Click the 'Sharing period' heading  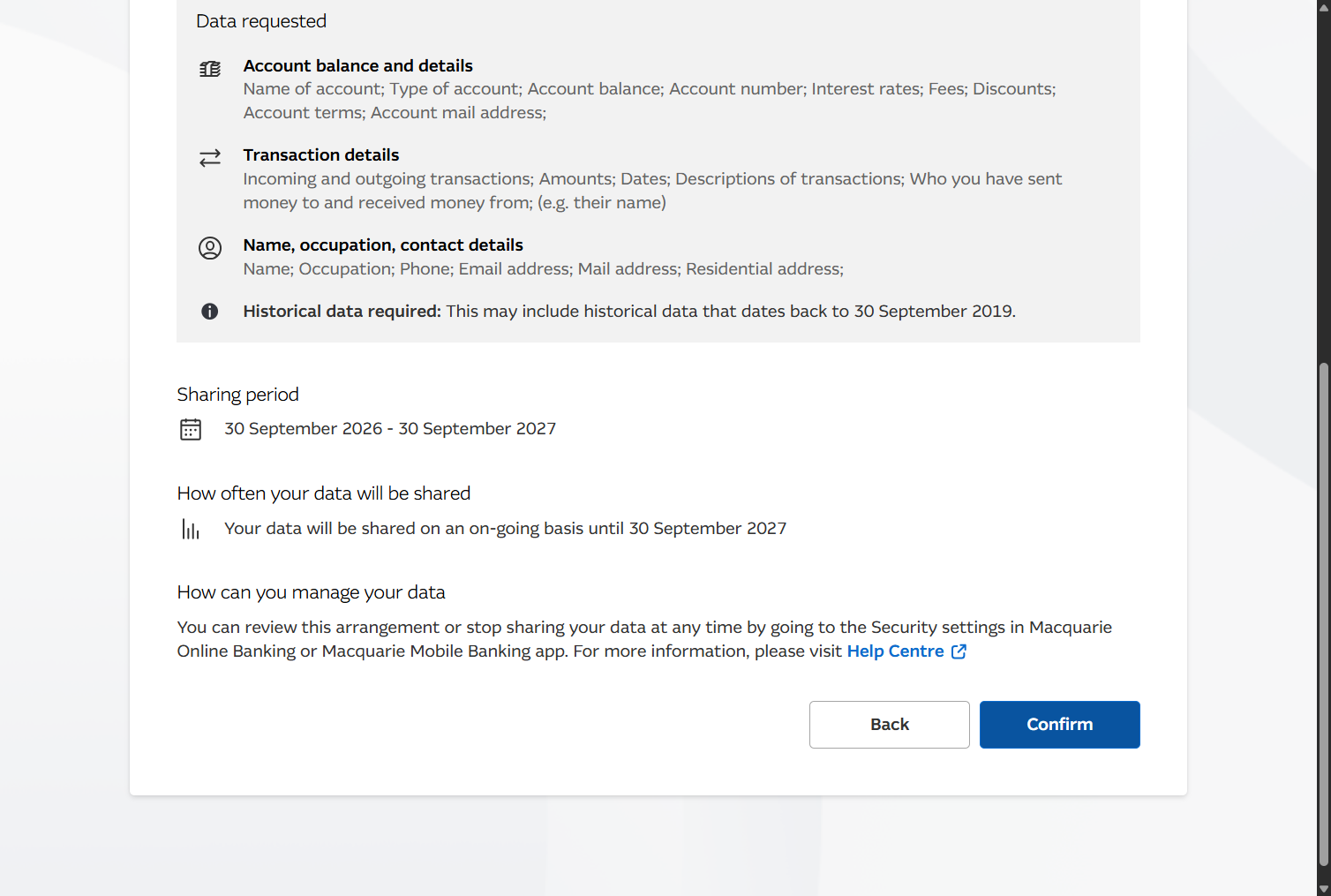click(238, 395)
